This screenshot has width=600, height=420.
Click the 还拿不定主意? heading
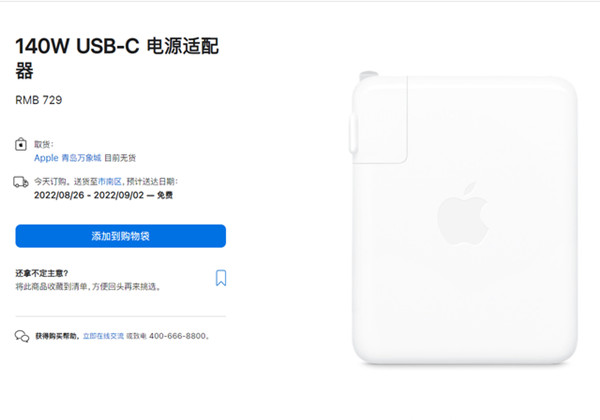click(x=42, y=273)
